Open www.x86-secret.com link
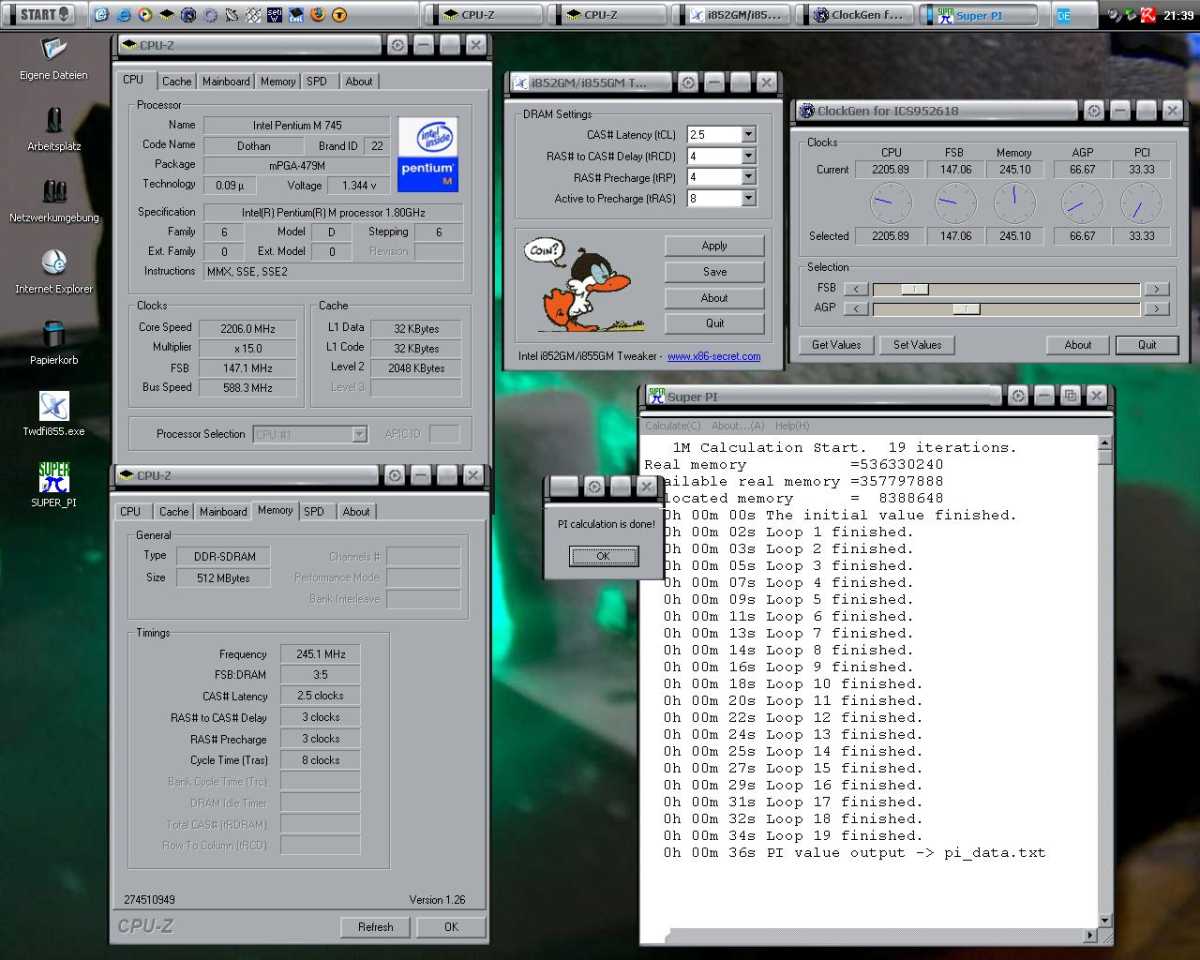Screen dimensions: 1200x960 click(x=713, y=356)
